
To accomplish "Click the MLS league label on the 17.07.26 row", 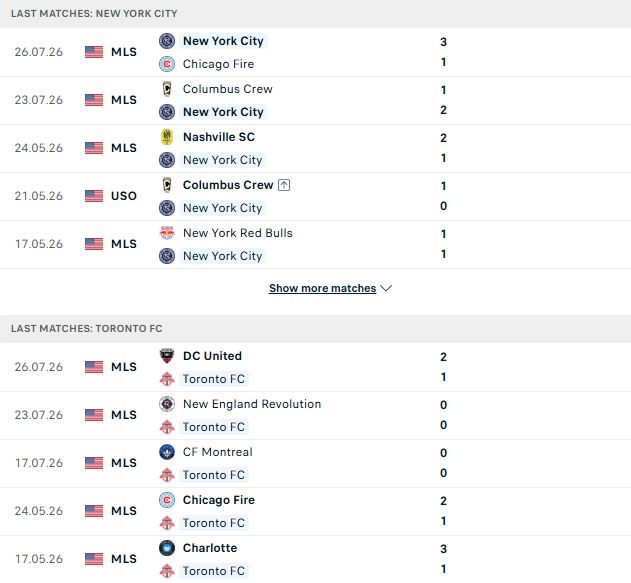I will 124,463.
